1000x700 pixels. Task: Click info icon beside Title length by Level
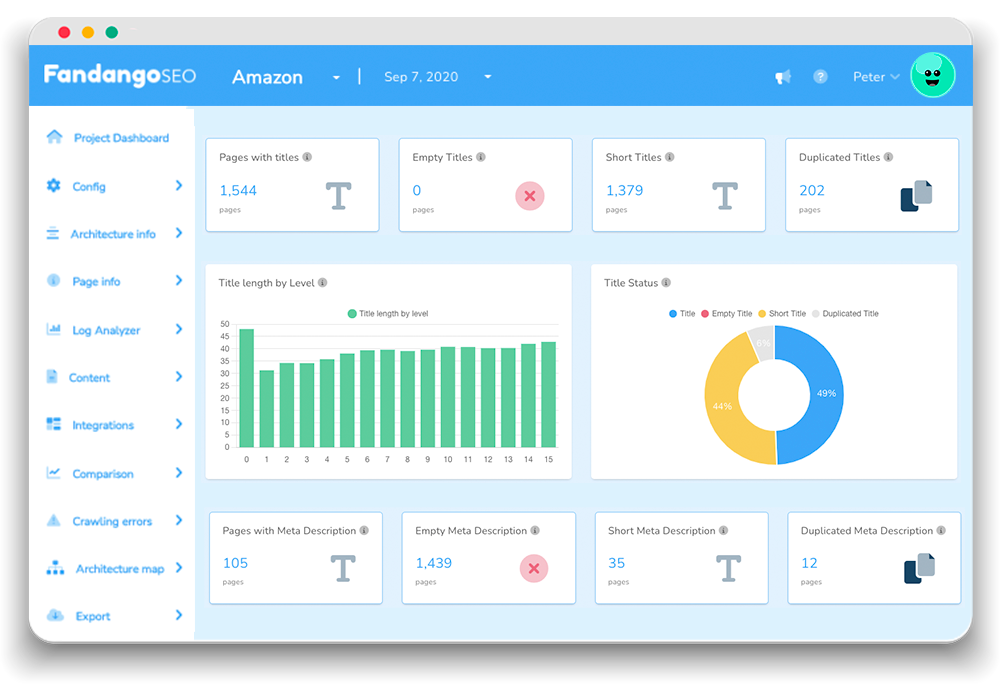tap(323, 282)
